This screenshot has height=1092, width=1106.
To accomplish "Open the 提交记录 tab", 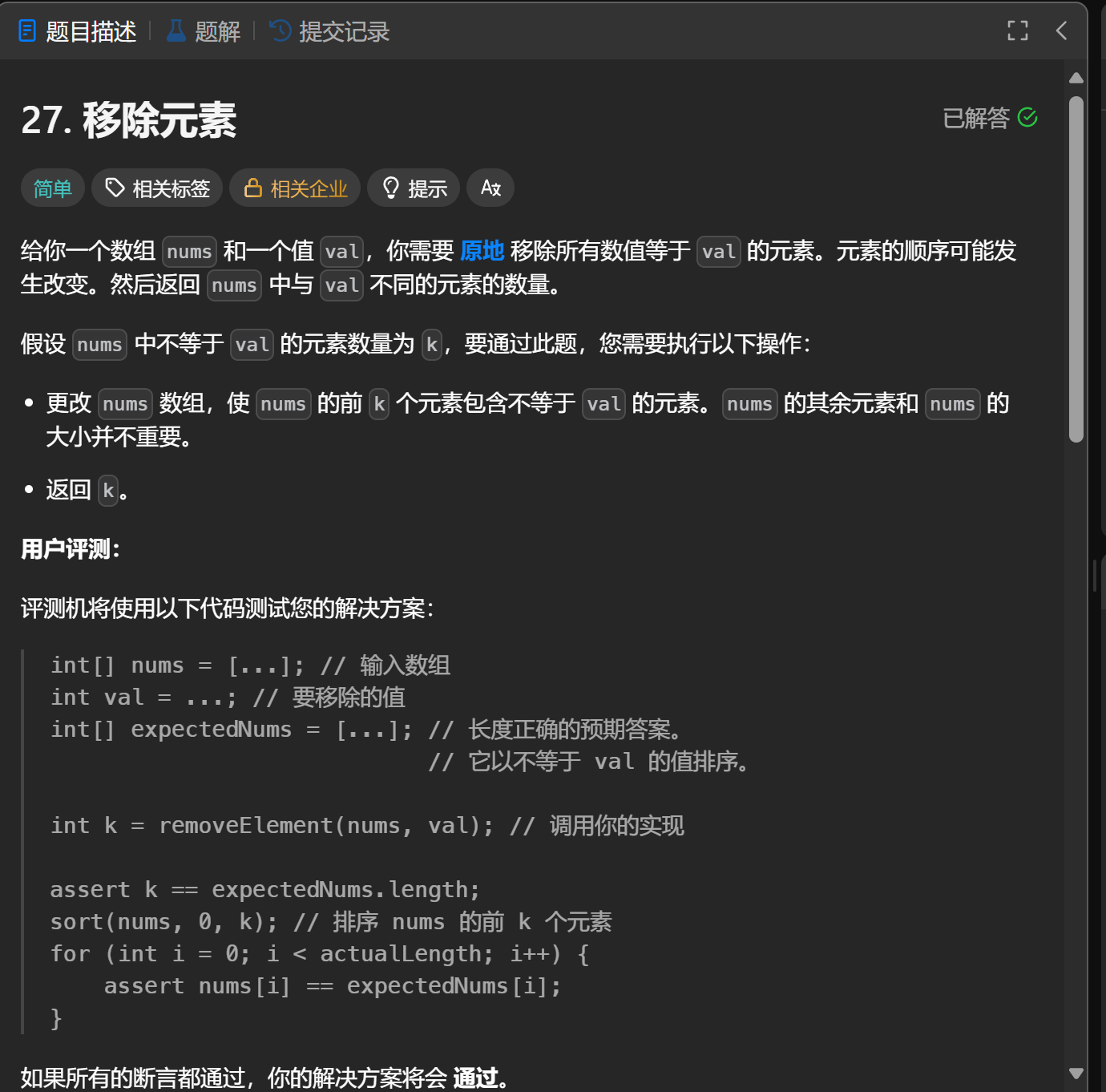I will [x=329, y=31].
